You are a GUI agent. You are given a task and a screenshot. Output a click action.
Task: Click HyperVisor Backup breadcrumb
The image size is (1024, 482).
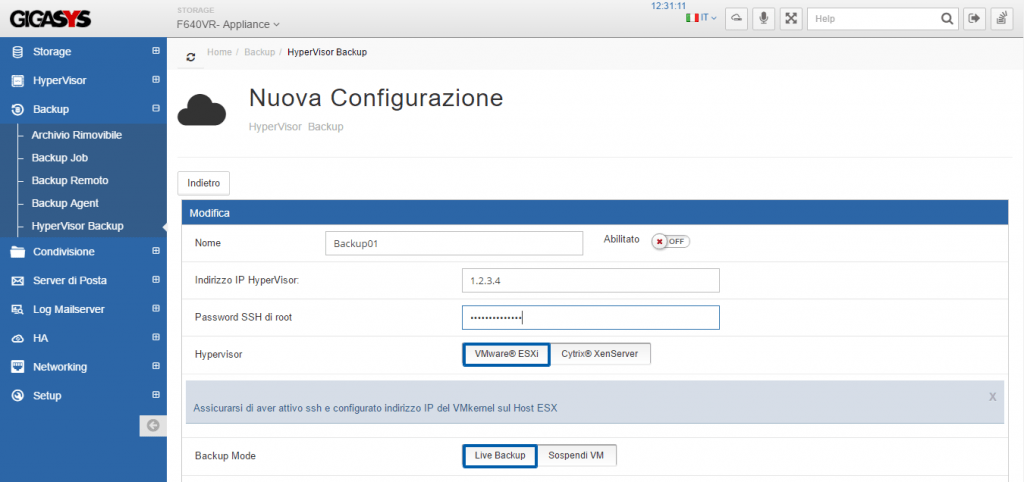click(x=327, y=52)
